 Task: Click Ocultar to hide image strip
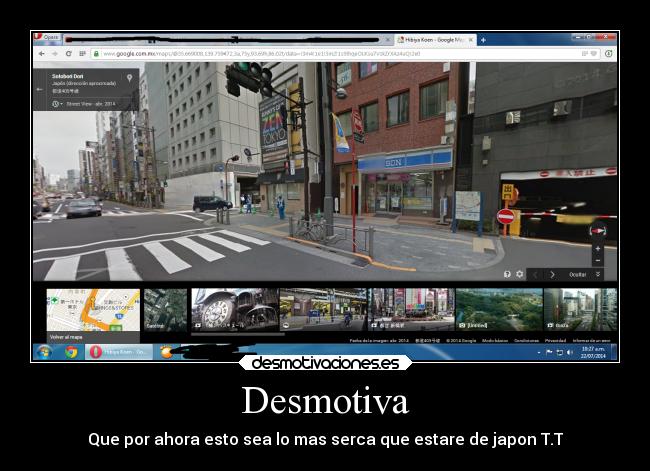[578, 274]
